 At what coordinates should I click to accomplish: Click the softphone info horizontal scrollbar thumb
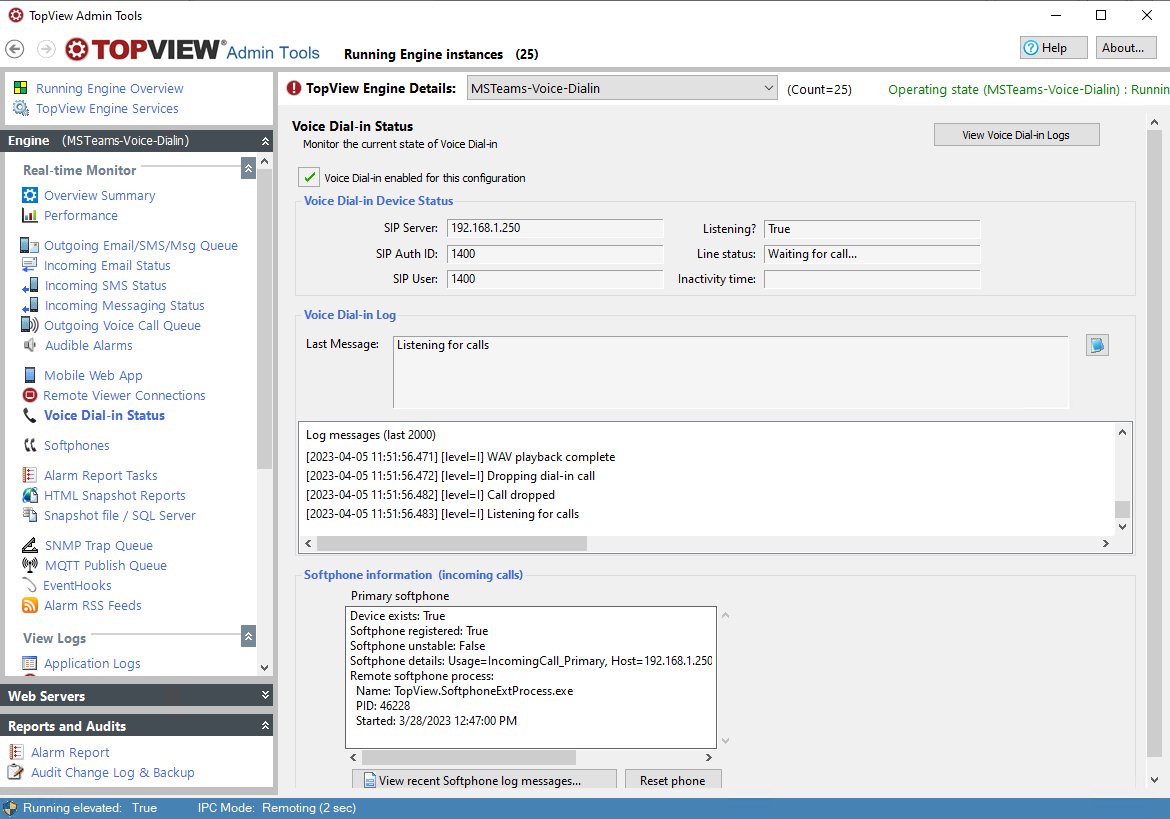469,757
